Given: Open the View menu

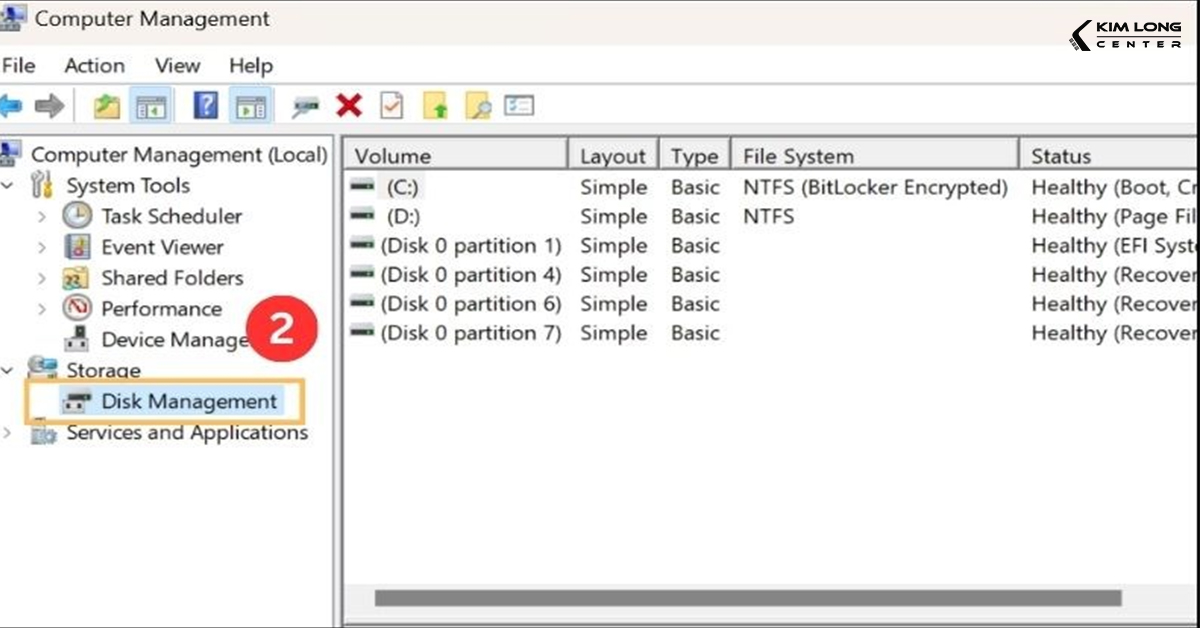Looking at the screenshot, I should pyautogui.click(x=177, y=66).
